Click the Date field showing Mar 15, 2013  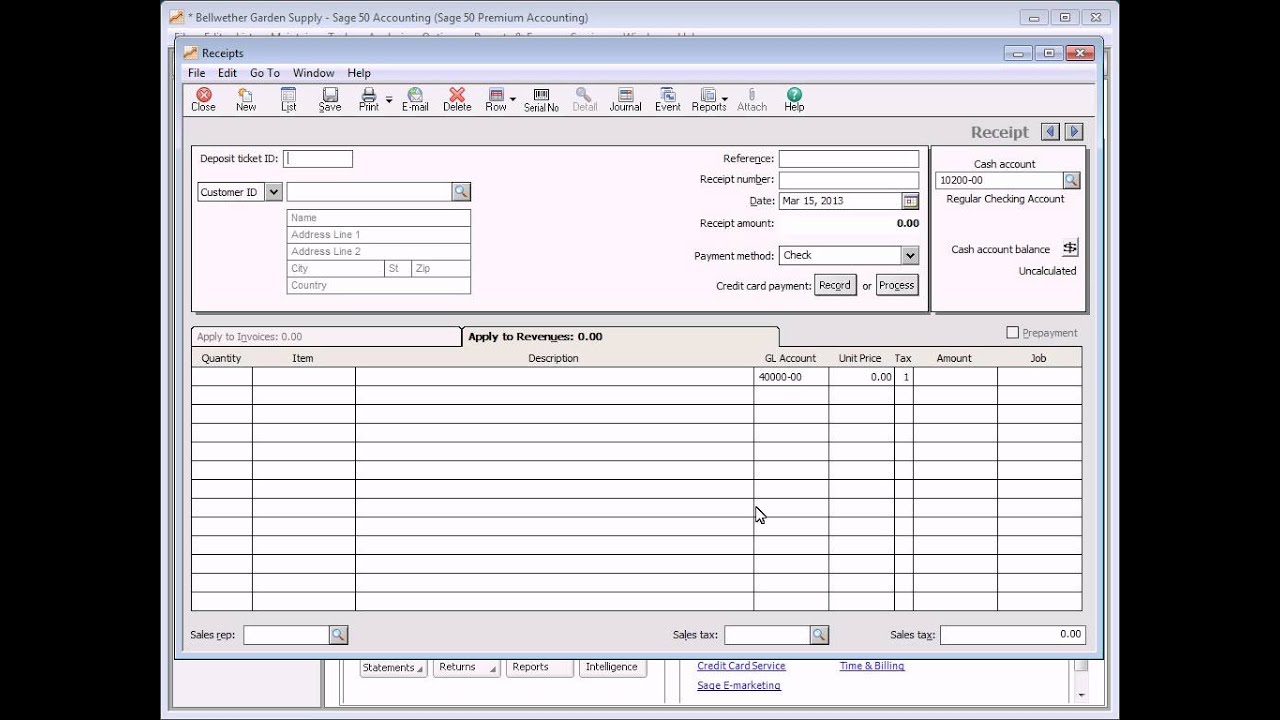click(x=840, y=201)
